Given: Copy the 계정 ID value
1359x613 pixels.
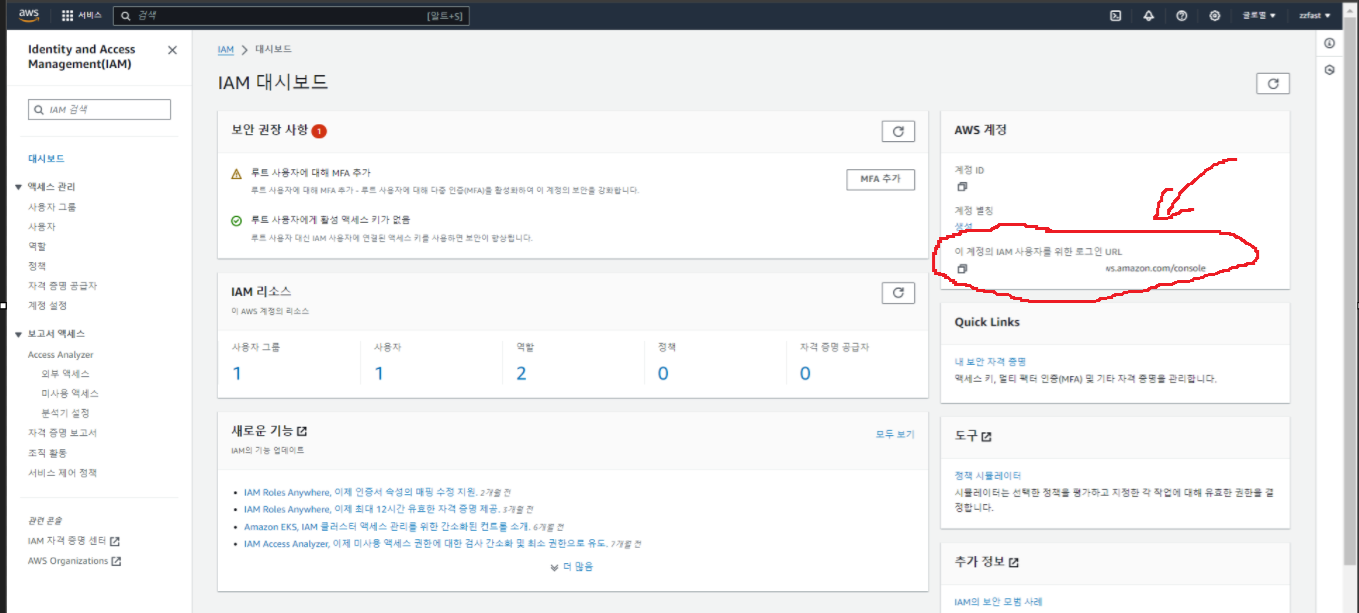Looking at the screenshot, I should coord(962,186).
